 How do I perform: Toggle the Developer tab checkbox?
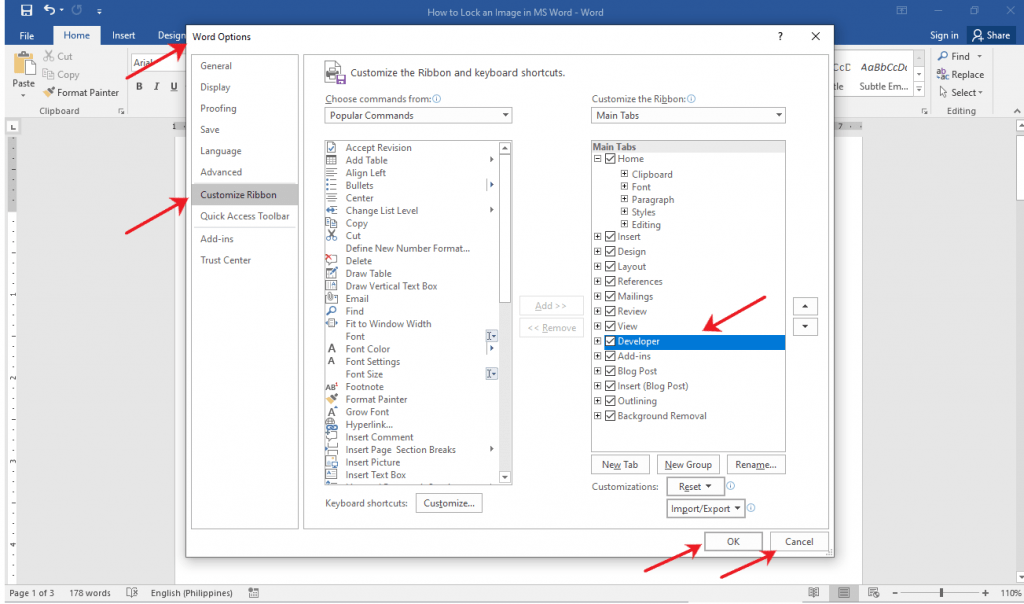611,341
